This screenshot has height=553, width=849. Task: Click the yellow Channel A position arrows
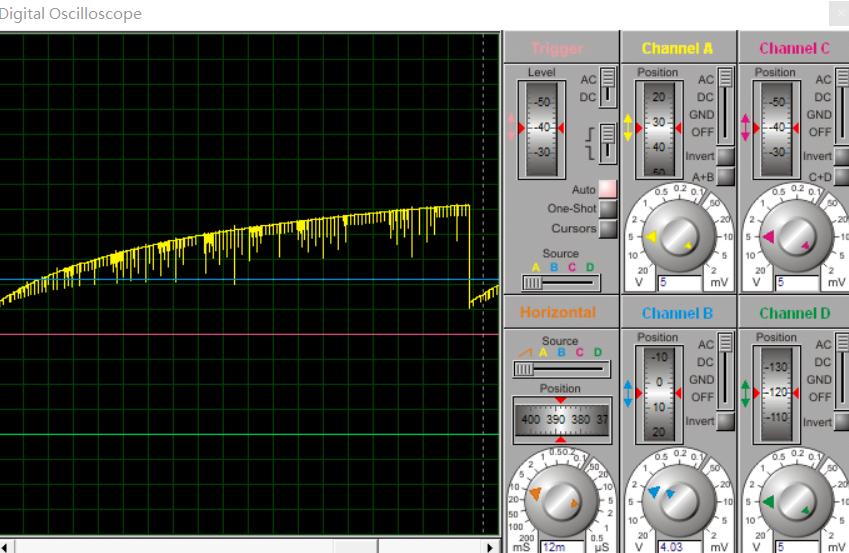[628, 128]
